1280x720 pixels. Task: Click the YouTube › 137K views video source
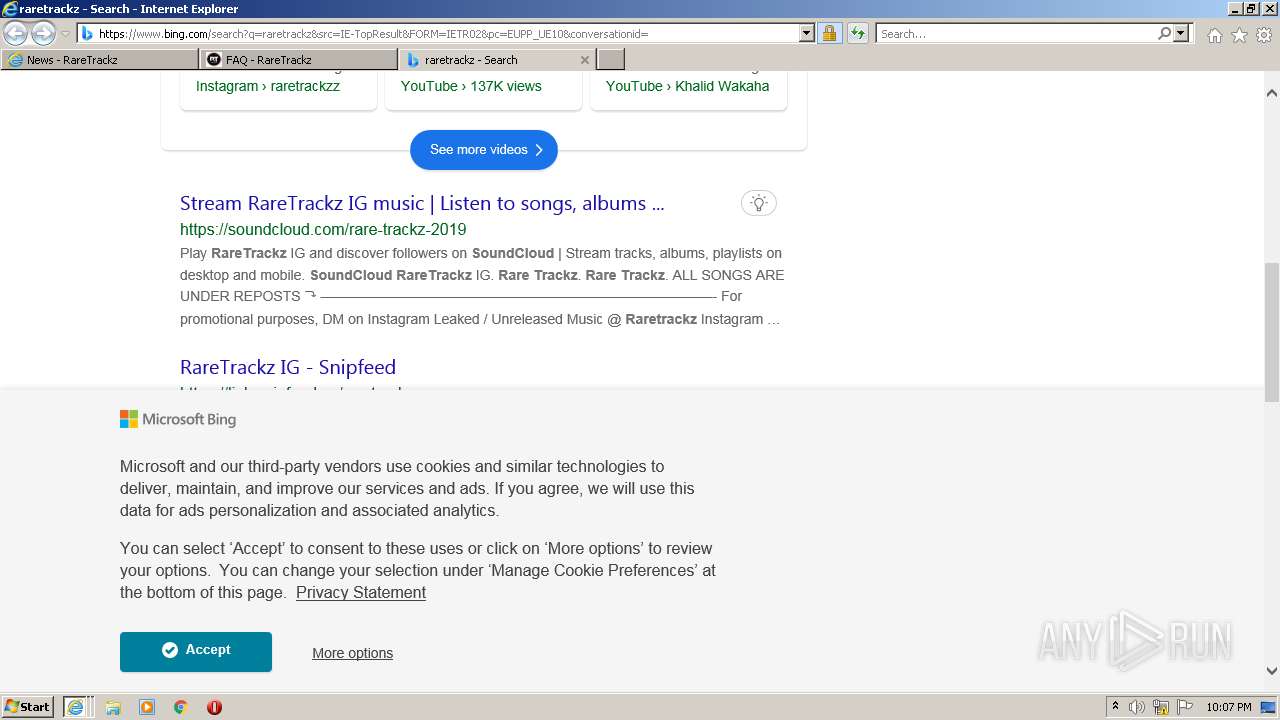click(471, 86)
